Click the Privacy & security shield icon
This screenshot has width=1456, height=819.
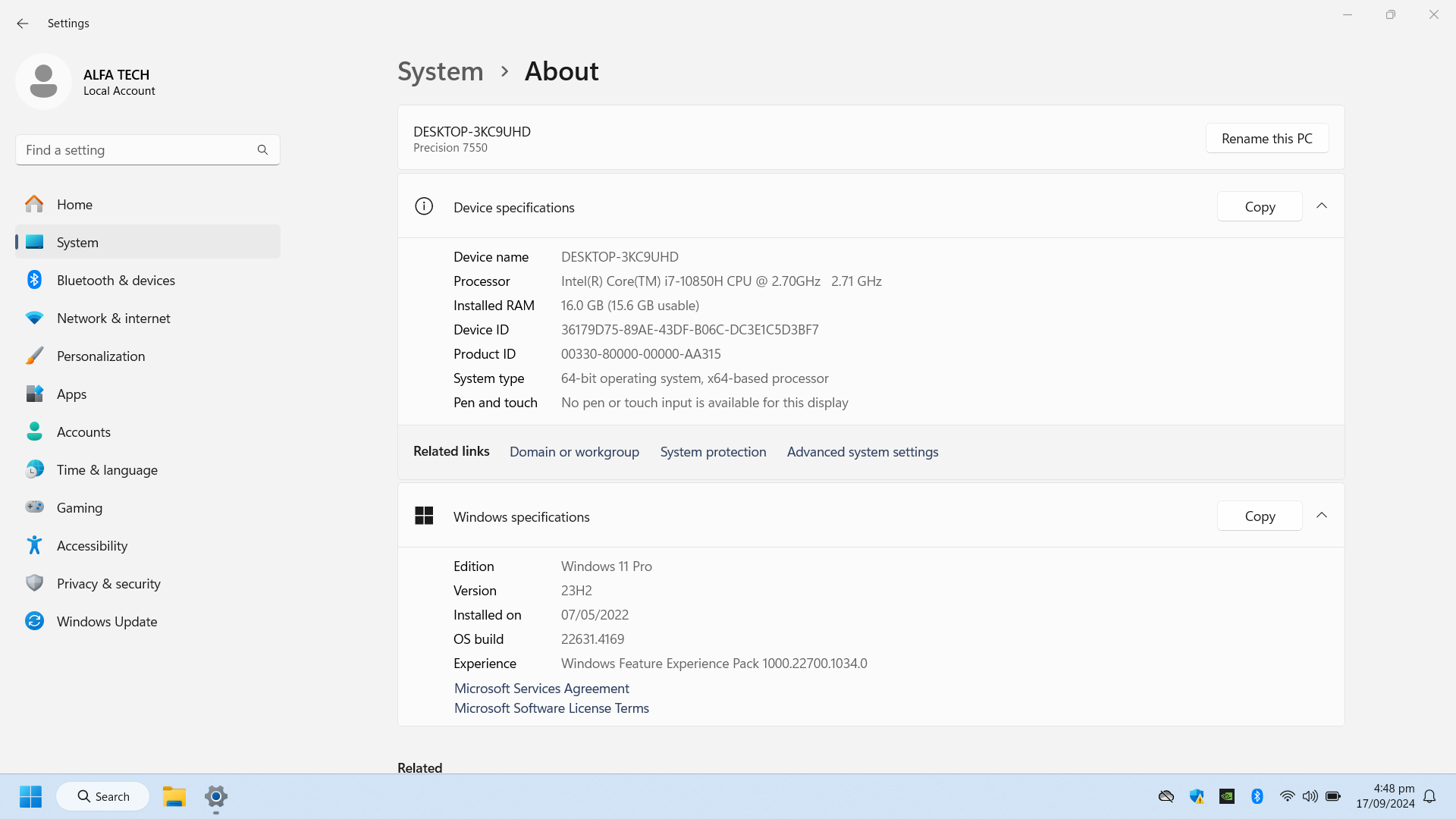(34, 583)
